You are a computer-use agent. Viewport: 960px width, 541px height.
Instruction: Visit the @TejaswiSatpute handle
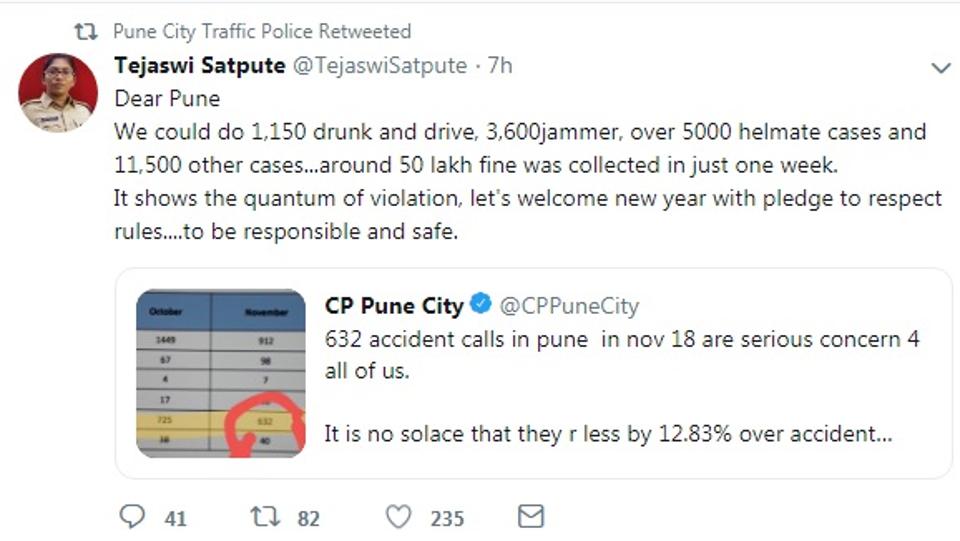(x=379, y=66)
